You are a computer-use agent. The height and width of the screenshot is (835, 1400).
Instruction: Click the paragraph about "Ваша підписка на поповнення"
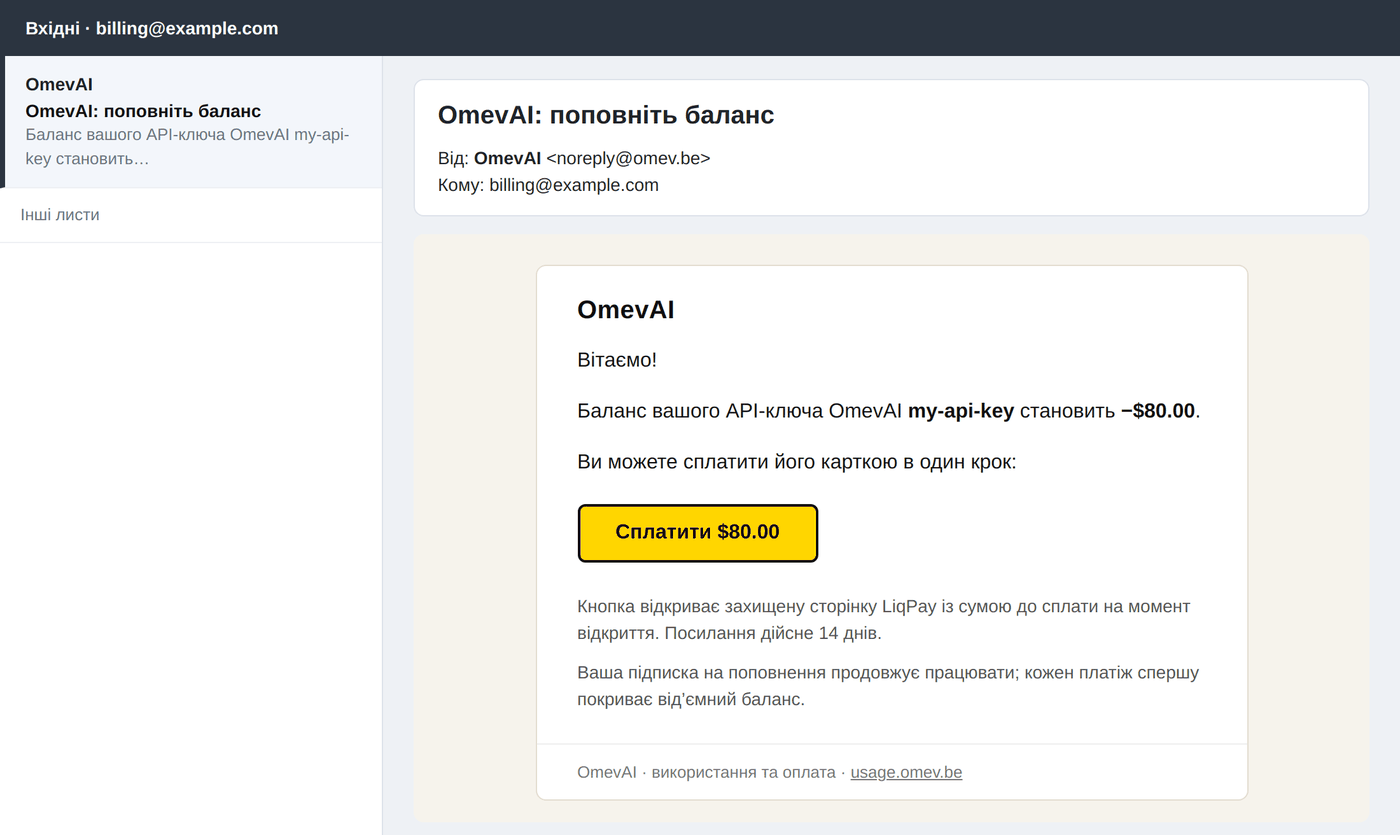pyautogui.click(x=888, y=686)
